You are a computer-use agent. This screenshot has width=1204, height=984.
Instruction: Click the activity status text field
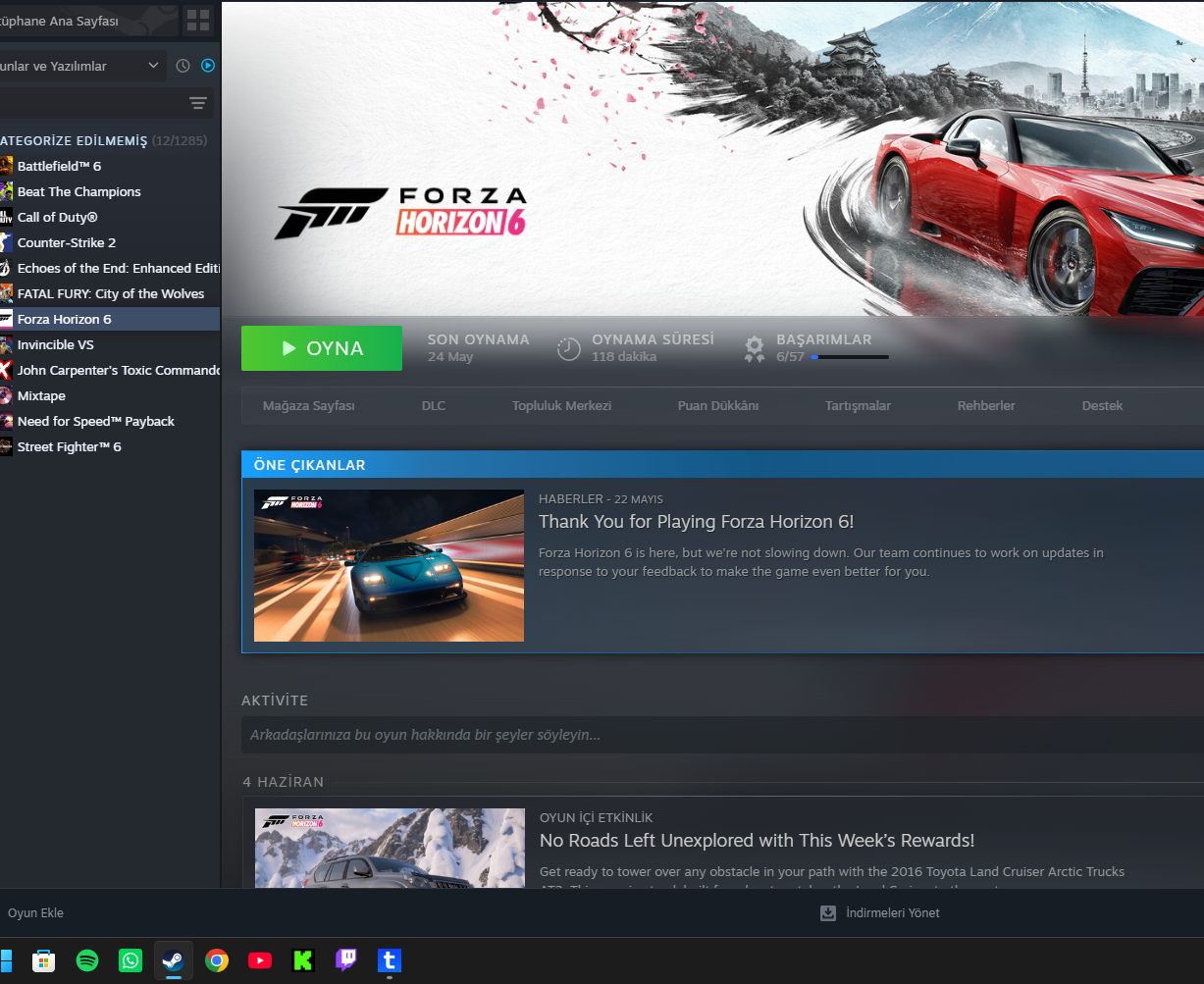(722, 735)
